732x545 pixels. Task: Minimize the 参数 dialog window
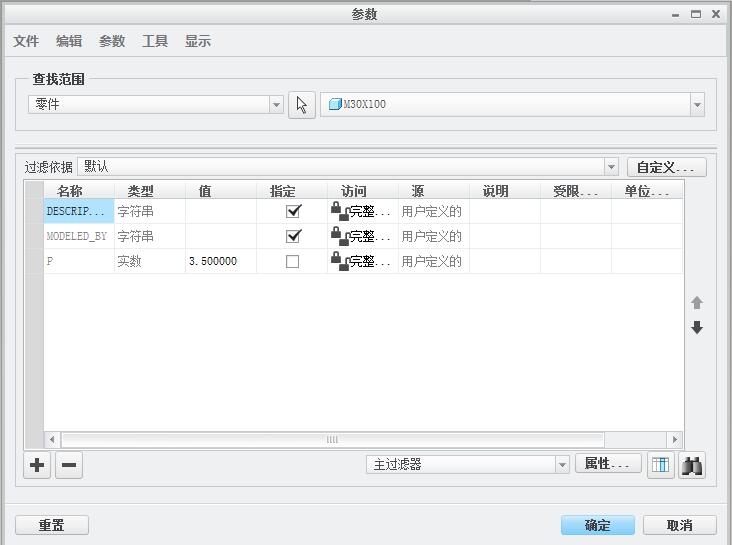pyautogui.click(x=675, y=15)
